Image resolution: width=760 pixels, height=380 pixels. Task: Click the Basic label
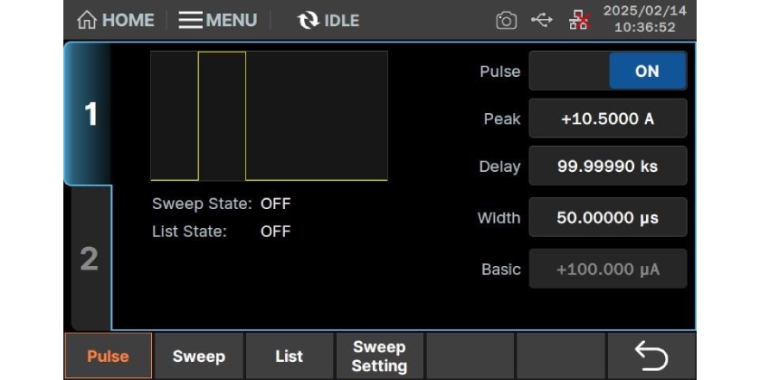coord(501,269)
